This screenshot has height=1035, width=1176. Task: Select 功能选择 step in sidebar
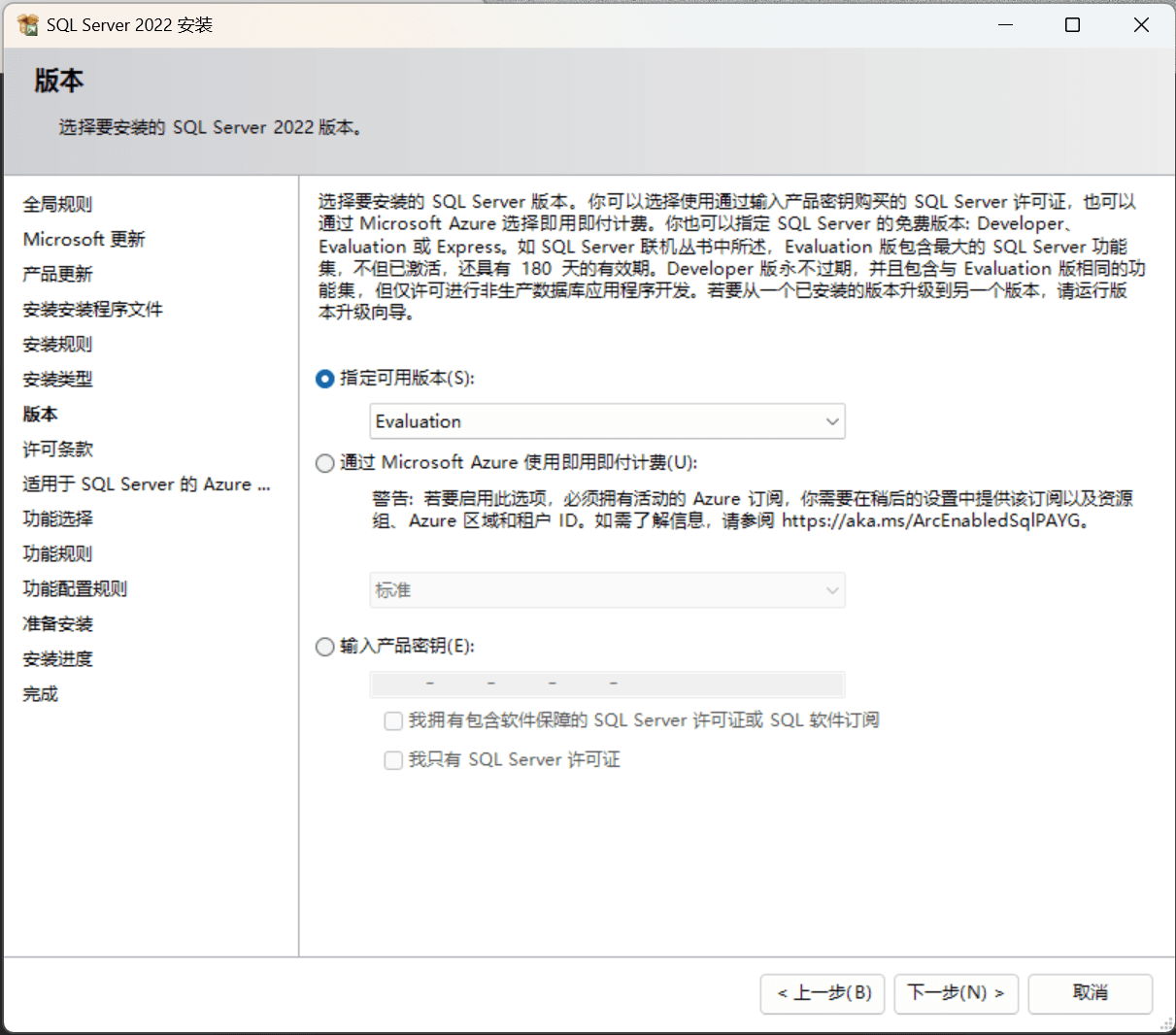coord(57,519)
